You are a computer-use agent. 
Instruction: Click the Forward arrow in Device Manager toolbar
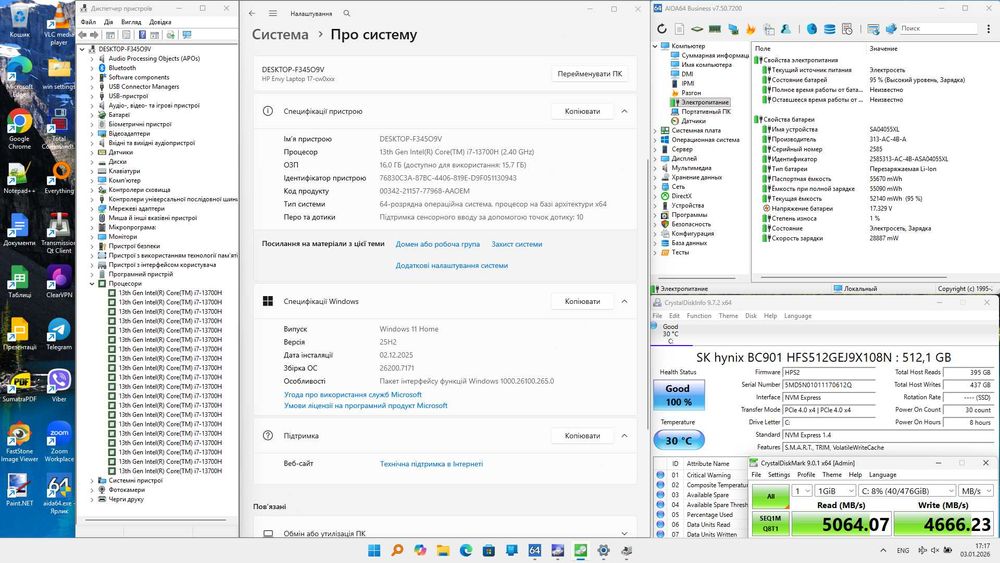coord(94,35)
